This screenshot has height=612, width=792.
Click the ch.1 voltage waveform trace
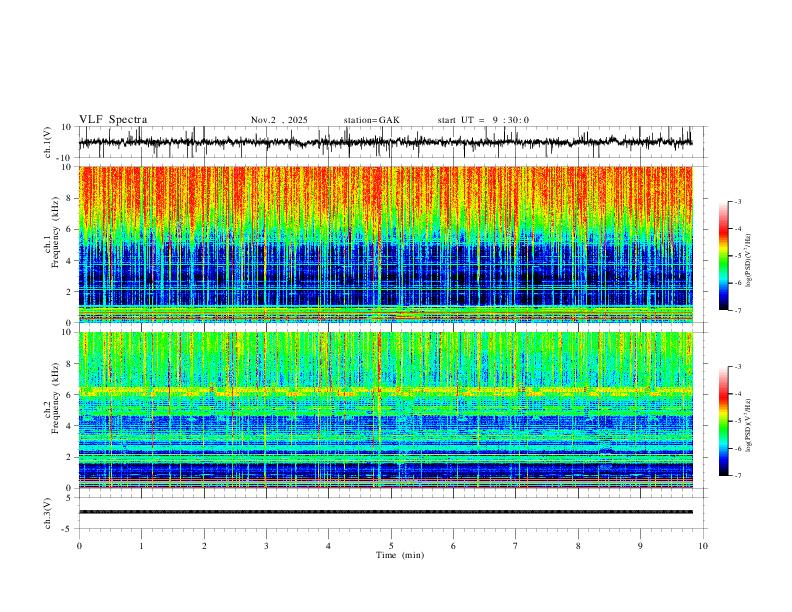click(x=385, y=142)
